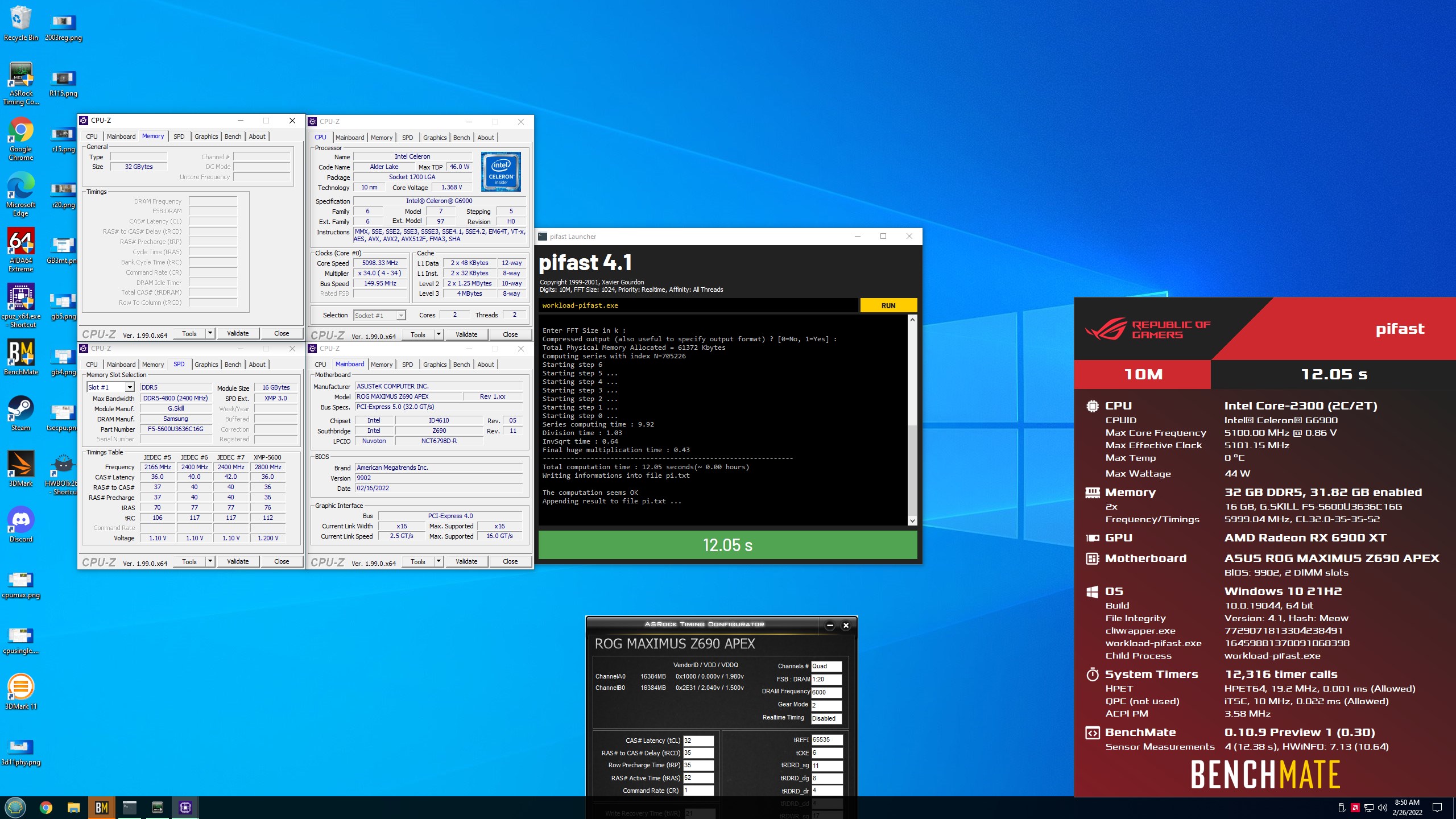
Task: Open the 2003reg.png desktop file
Action: pyautogui.click(x=63, y=27)
